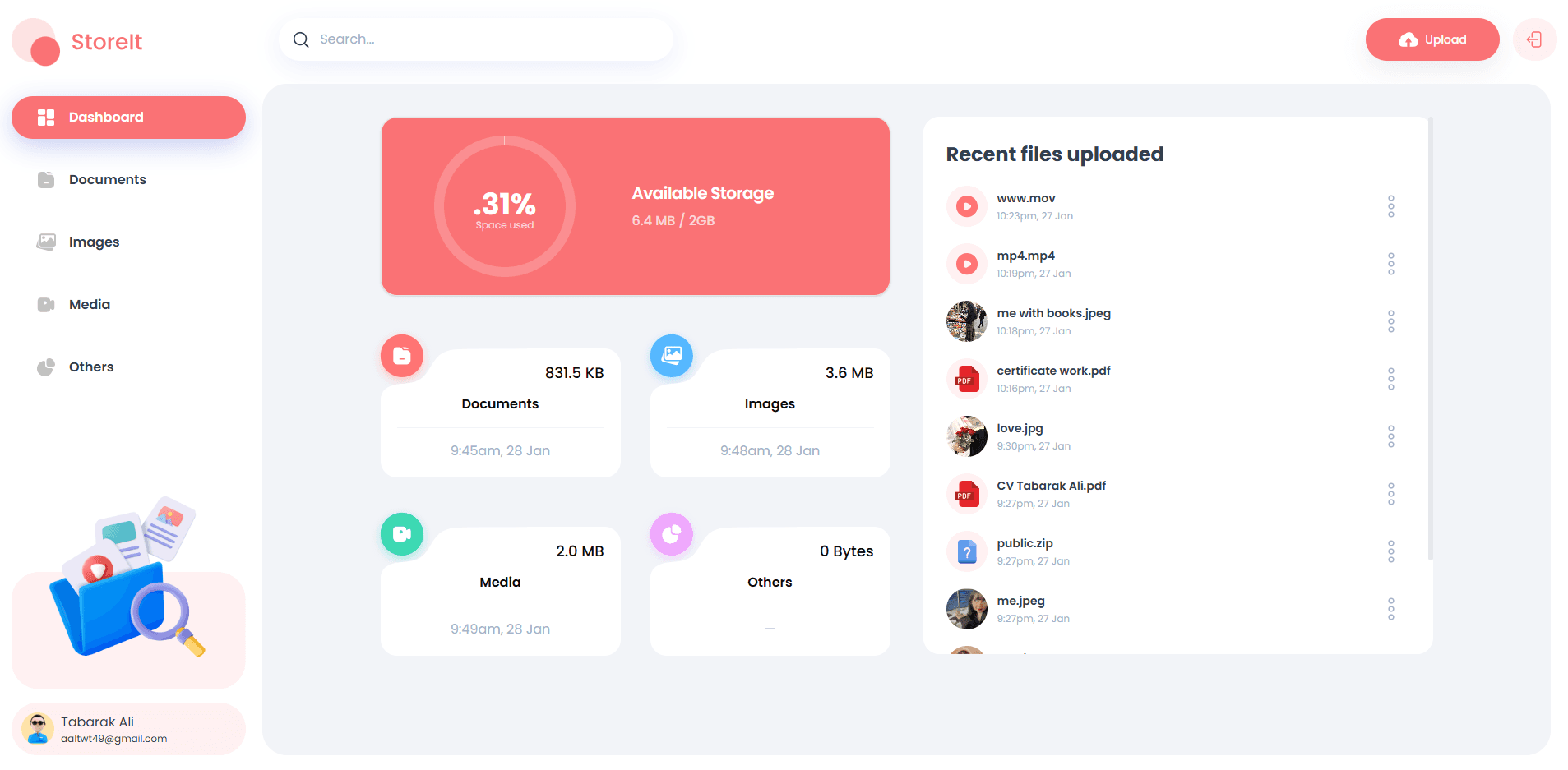The height and width of the screenshot is (770, 1568).
Task: Click Tabarak Ali's profile avatar
Action: coord(38,729)
